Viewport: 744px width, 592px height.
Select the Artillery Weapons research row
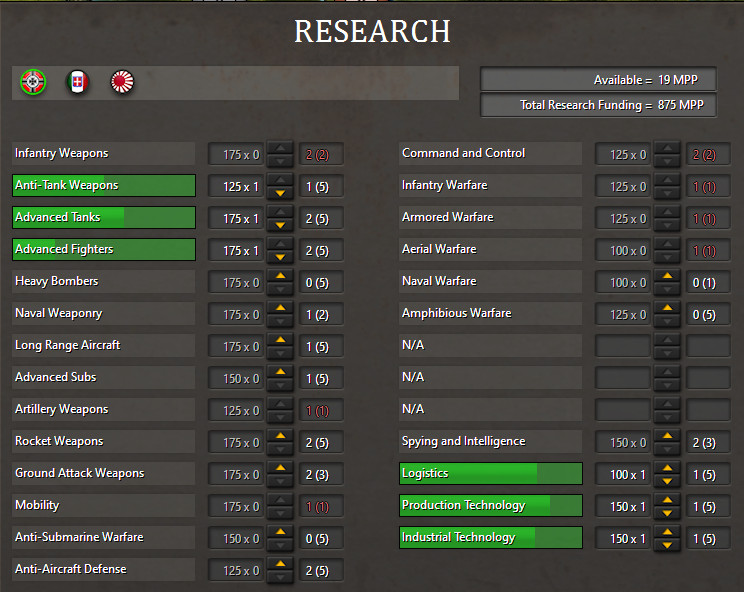(x=104, y=409)
